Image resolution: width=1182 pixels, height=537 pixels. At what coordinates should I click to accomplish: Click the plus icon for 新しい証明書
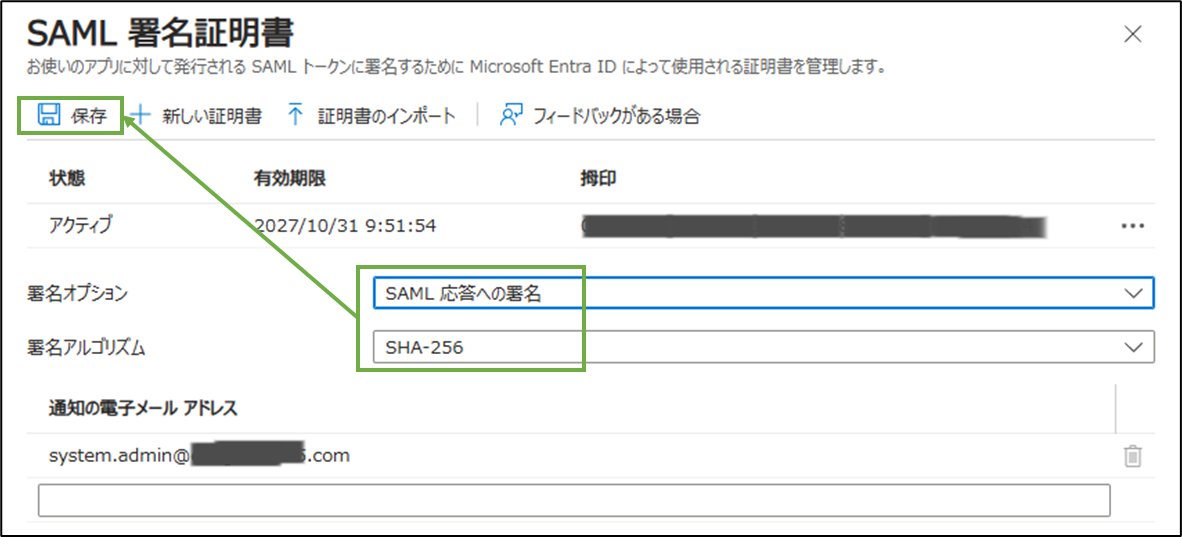click(140, 115)
